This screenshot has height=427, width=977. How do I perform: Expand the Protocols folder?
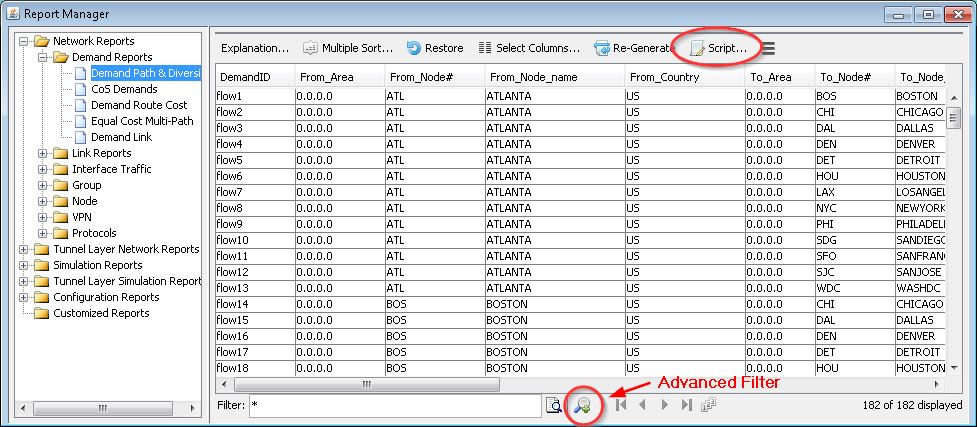click(x=42, y=233)
